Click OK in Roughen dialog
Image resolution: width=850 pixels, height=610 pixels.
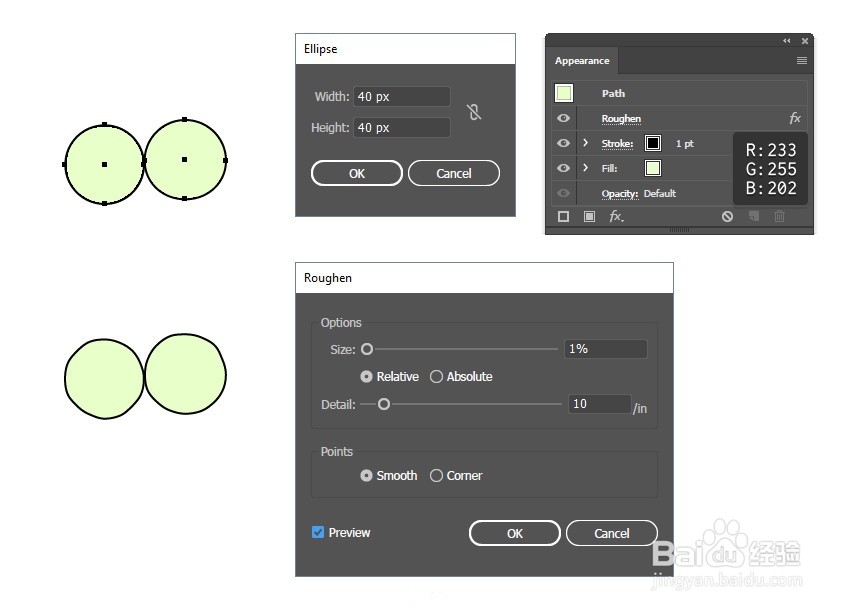514,533
